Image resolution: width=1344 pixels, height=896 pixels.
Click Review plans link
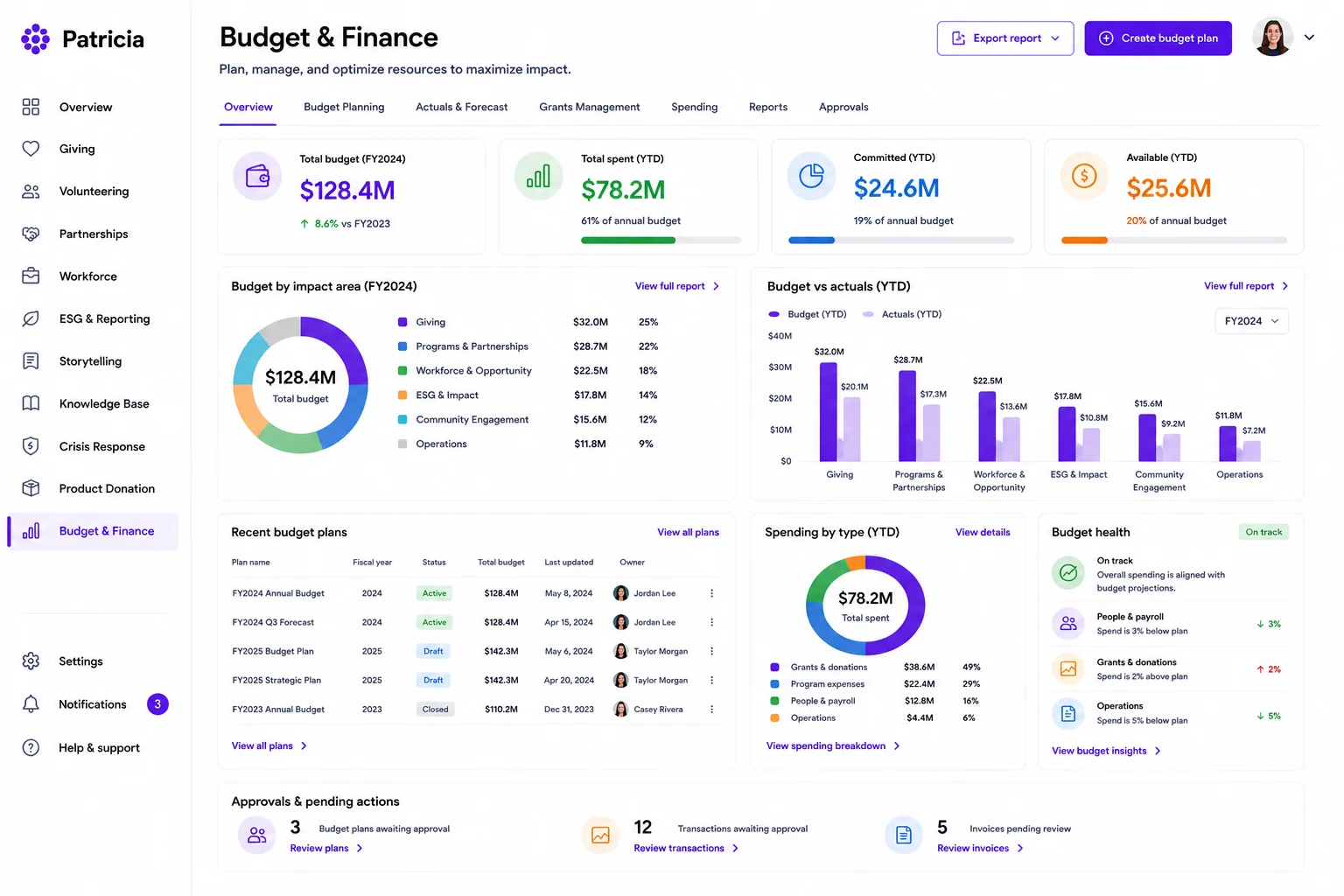[326, 848]
